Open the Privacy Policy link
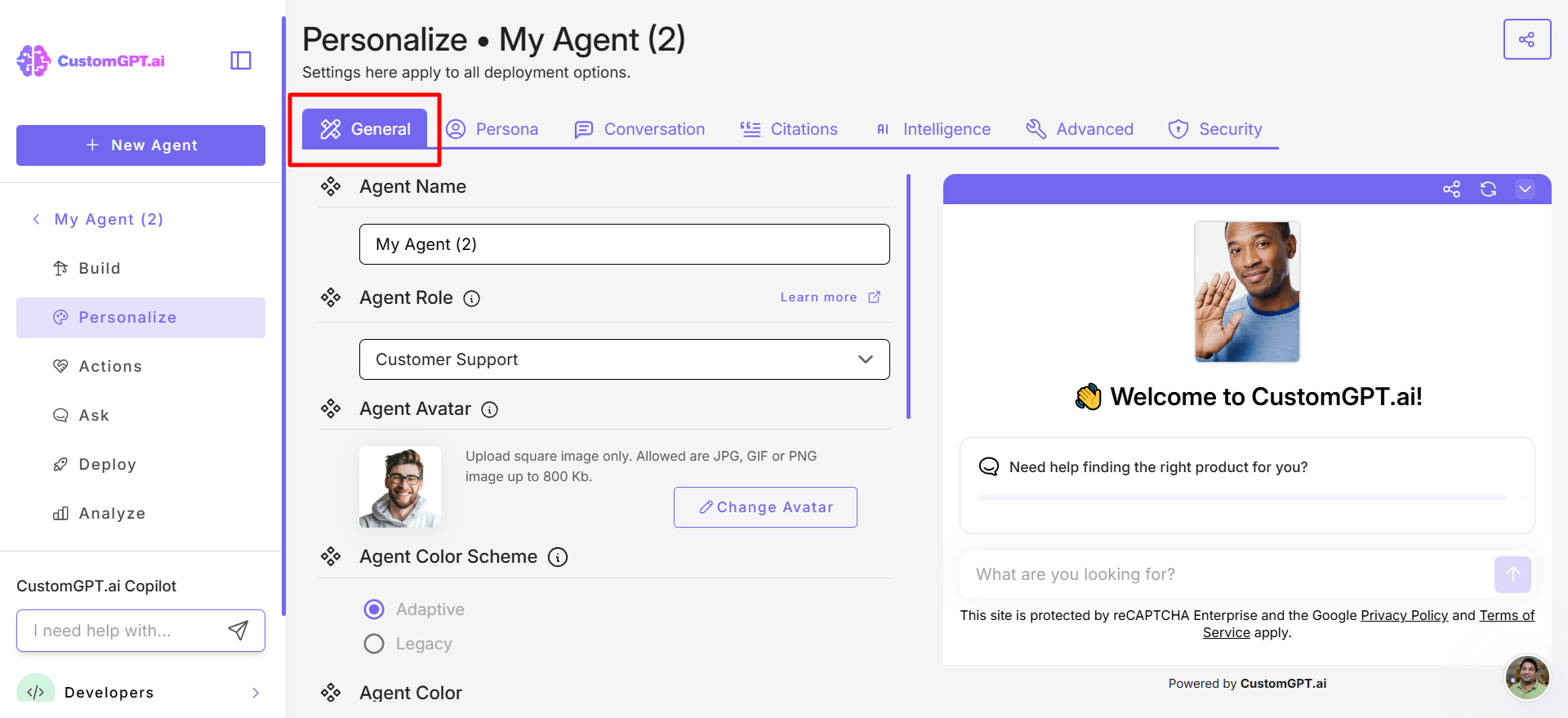The width and height of the screenshot is (1568, 718). tap(1404, 615)
